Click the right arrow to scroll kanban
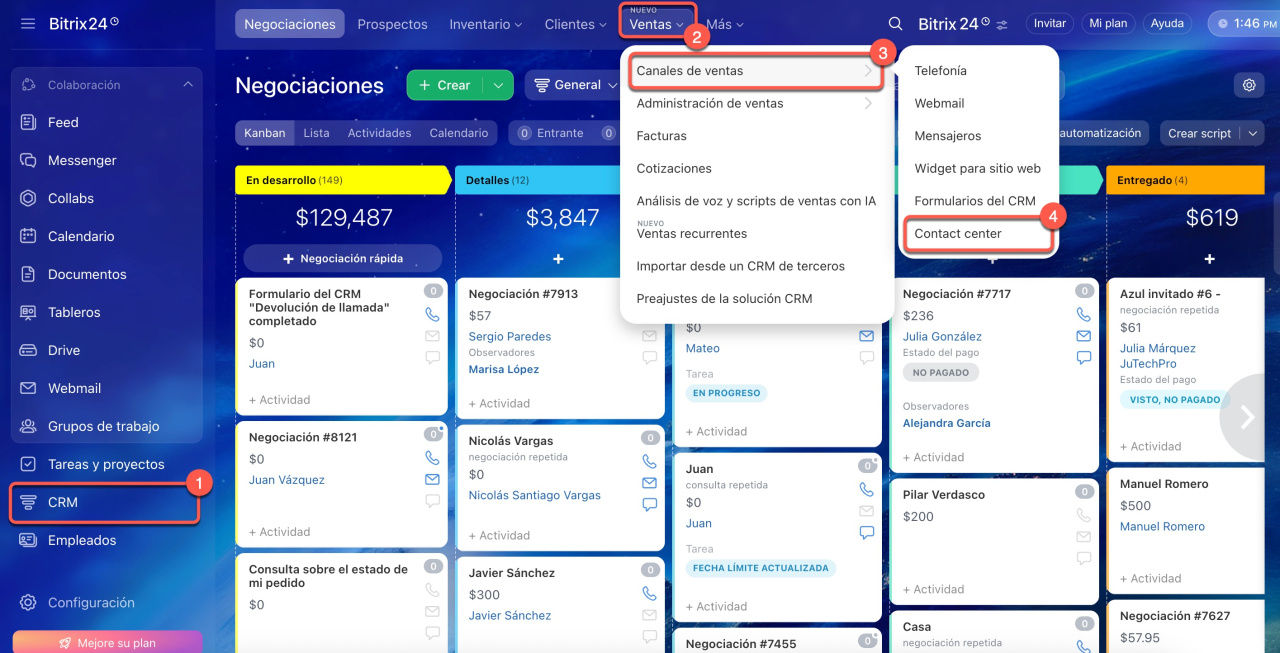The width and height of the screenshot is (1280, 653). (x=1247, y=417)
